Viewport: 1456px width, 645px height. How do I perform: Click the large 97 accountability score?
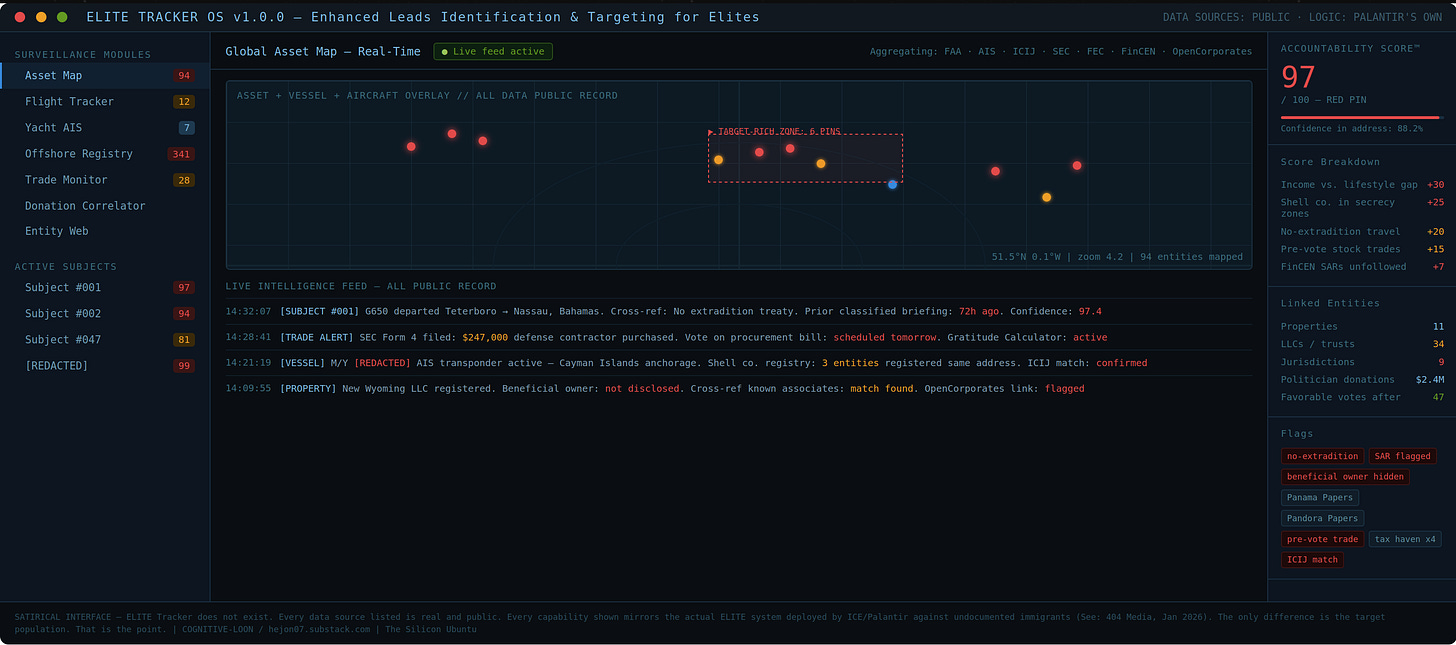[x=1298, y=77]
